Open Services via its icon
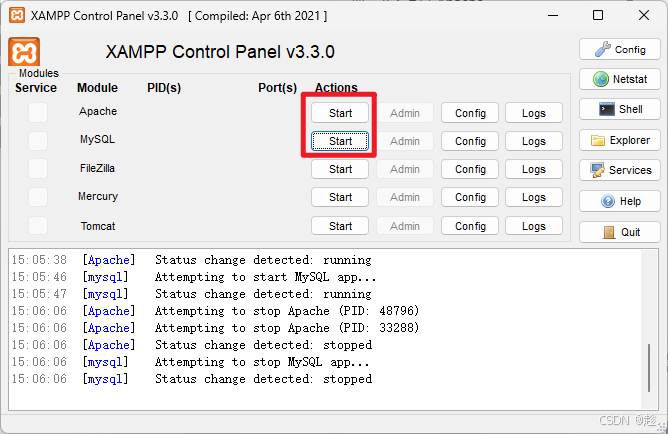 619,170
